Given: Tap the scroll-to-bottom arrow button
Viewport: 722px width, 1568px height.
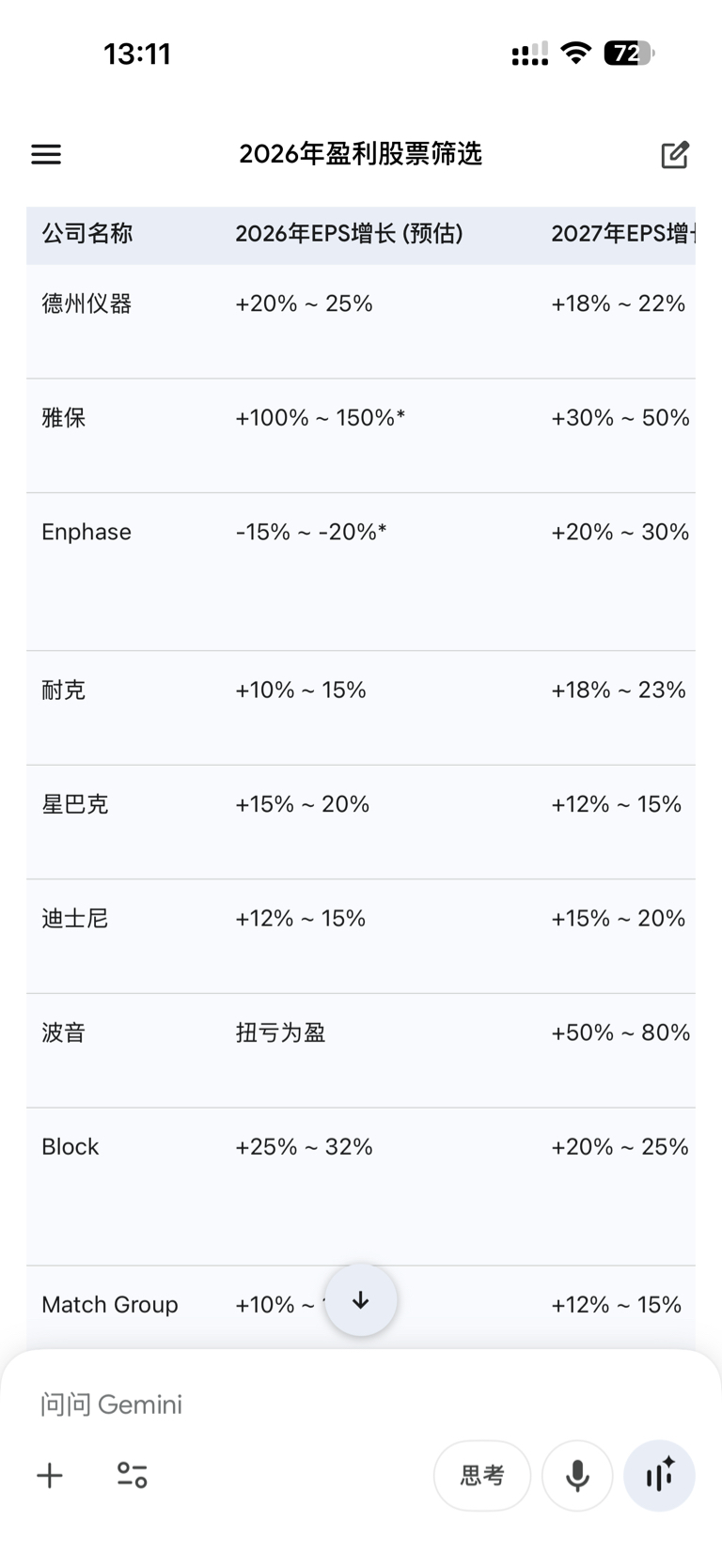Looking at the screenshot, I should (361, 1300).
